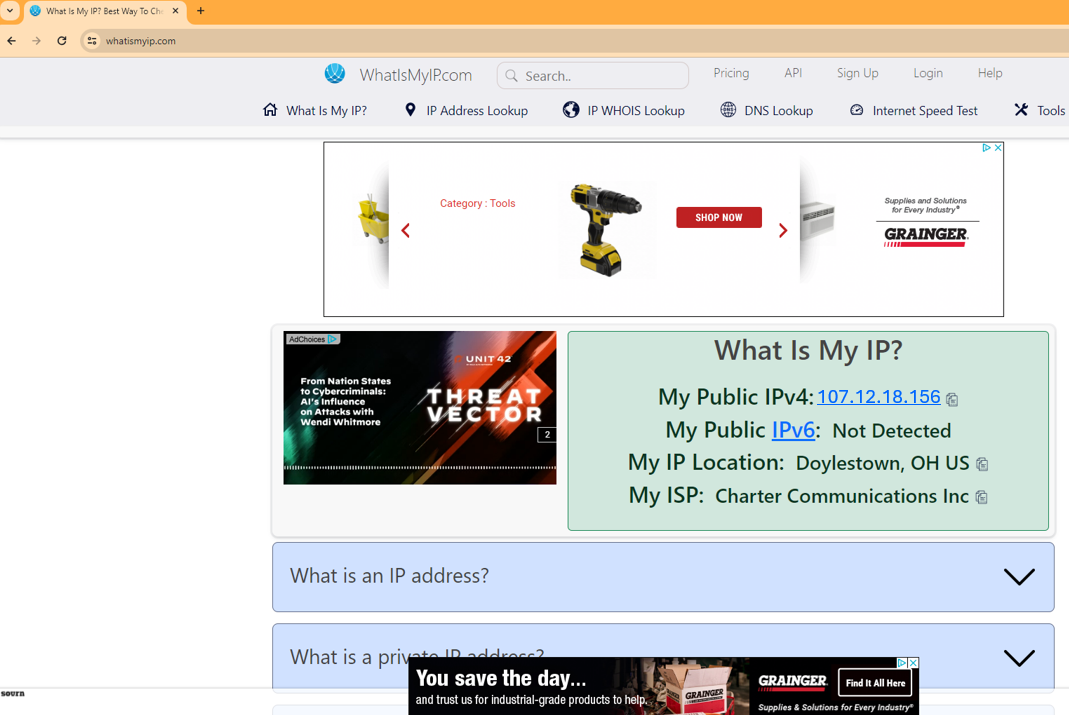This screenshot has width=1069, height=715.
Task: Click the network globe icon for DNS Lookup
Action: 728,110
